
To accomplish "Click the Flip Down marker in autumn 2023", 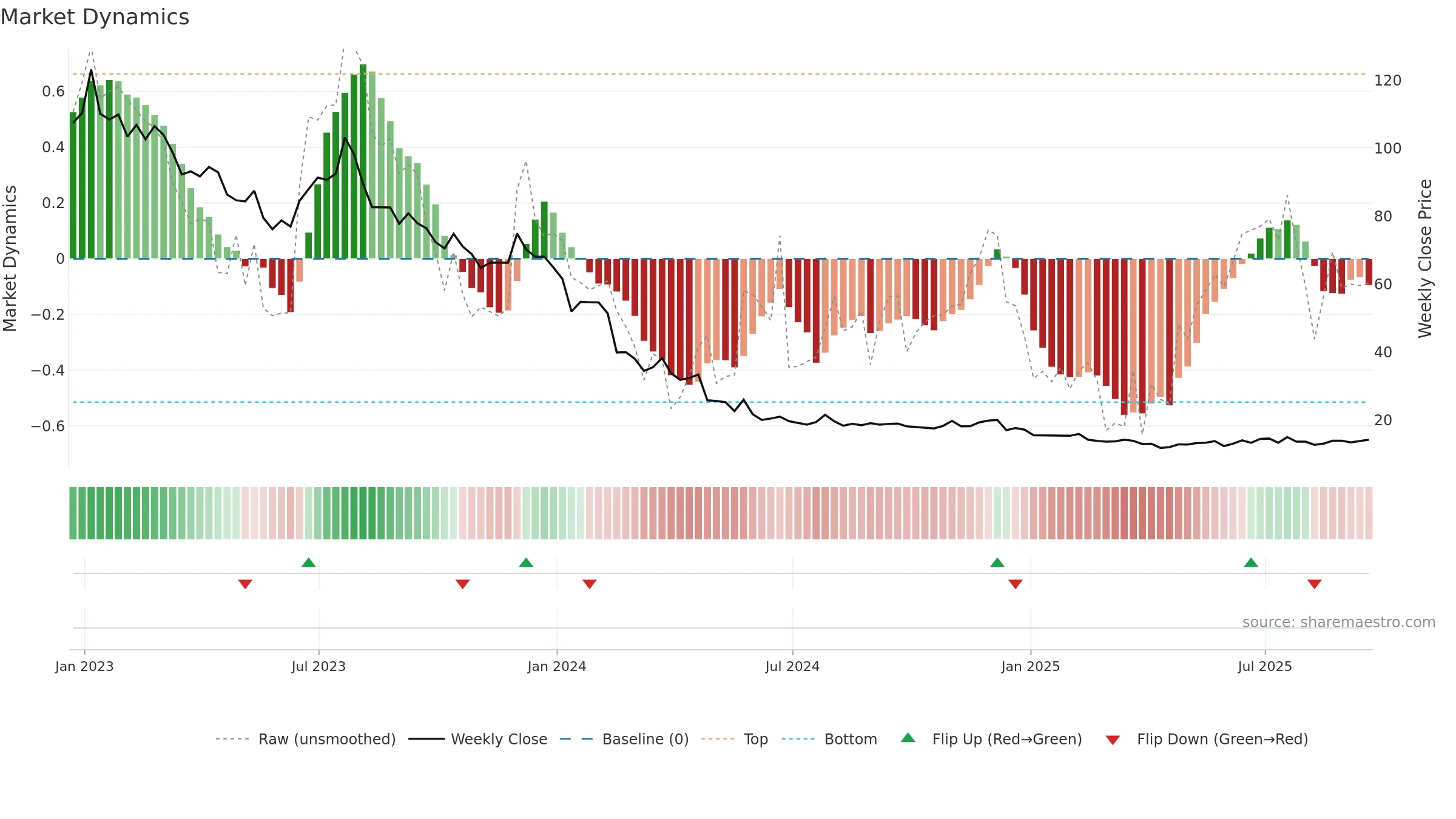I will [462, 584].
